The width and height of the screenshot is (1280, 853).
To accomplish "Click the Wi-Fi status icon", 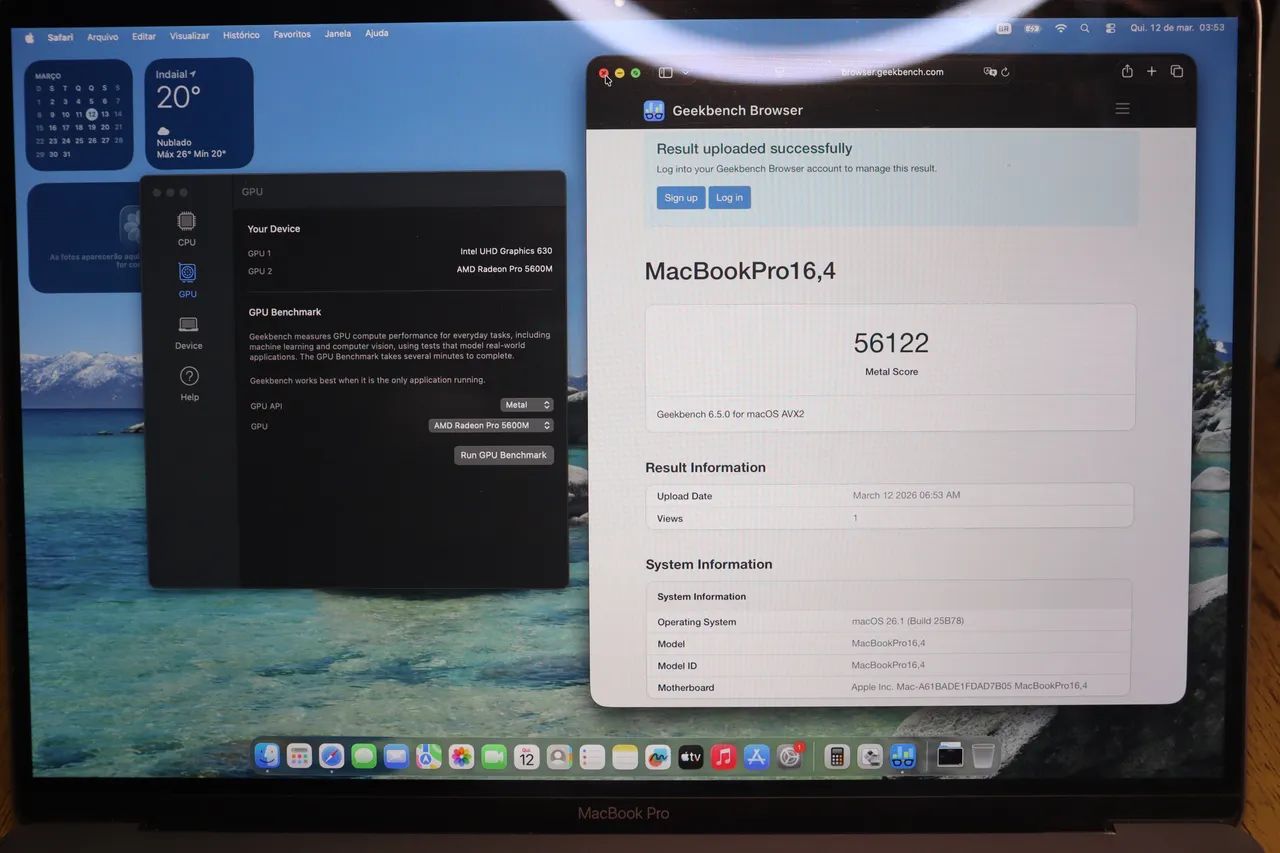I will point(1061,29).
